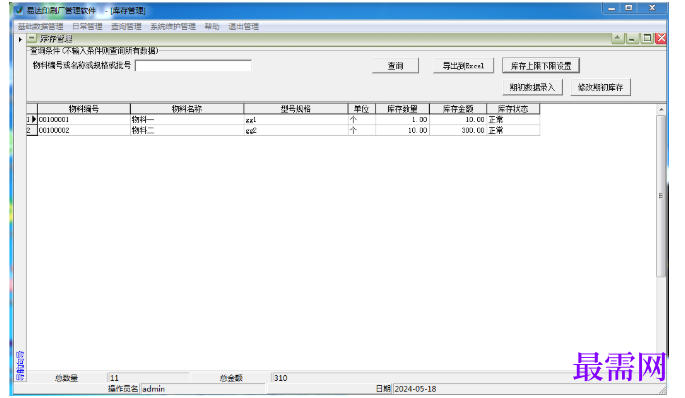Open the 基础数据管理 menu
Image resolution: width=685 pixels, height=398 pixels.
[x=40, y=27]
